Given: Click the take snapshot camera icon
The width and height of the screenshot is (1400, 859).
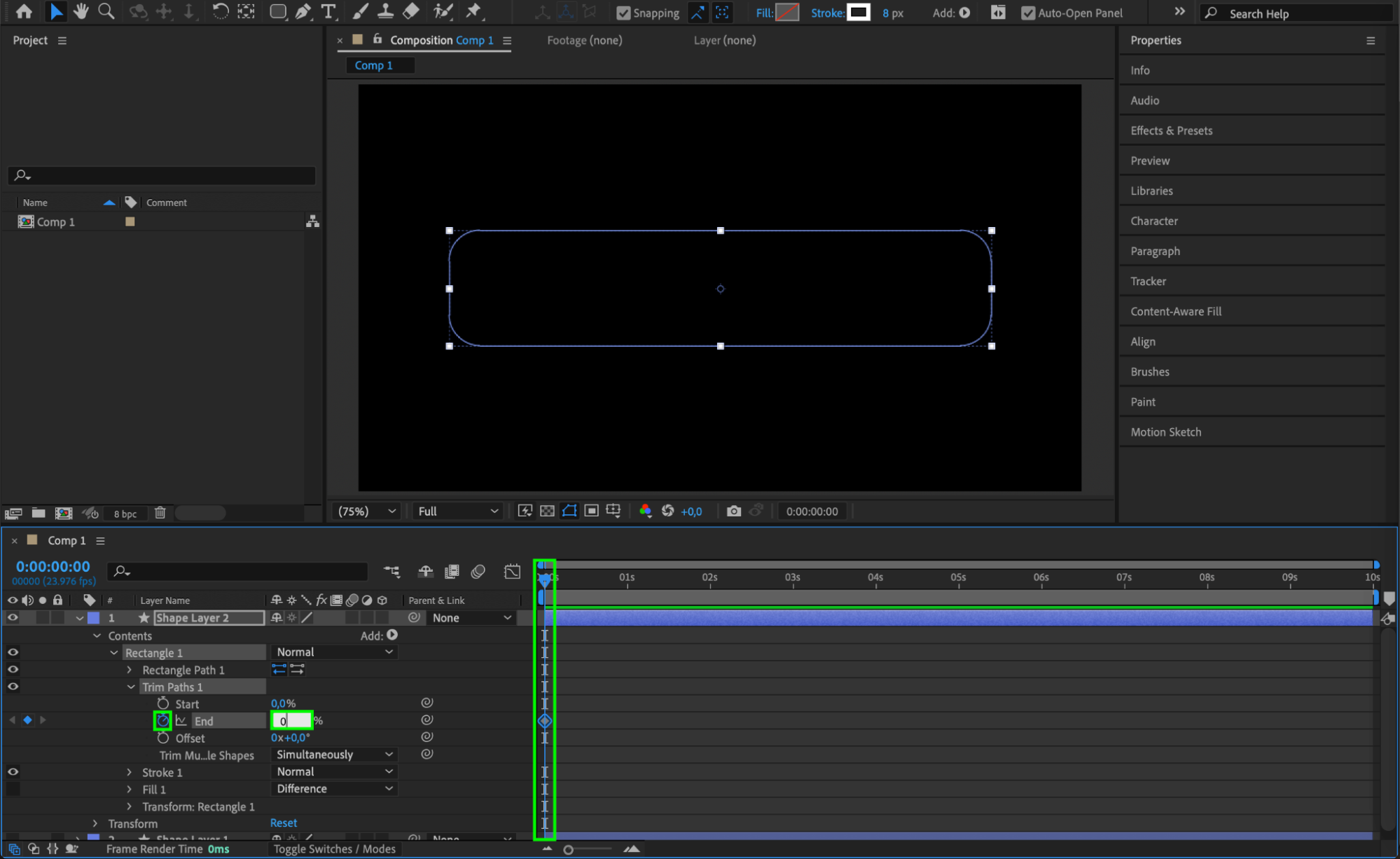Looking at the screenshot, I should click(733, 511).
